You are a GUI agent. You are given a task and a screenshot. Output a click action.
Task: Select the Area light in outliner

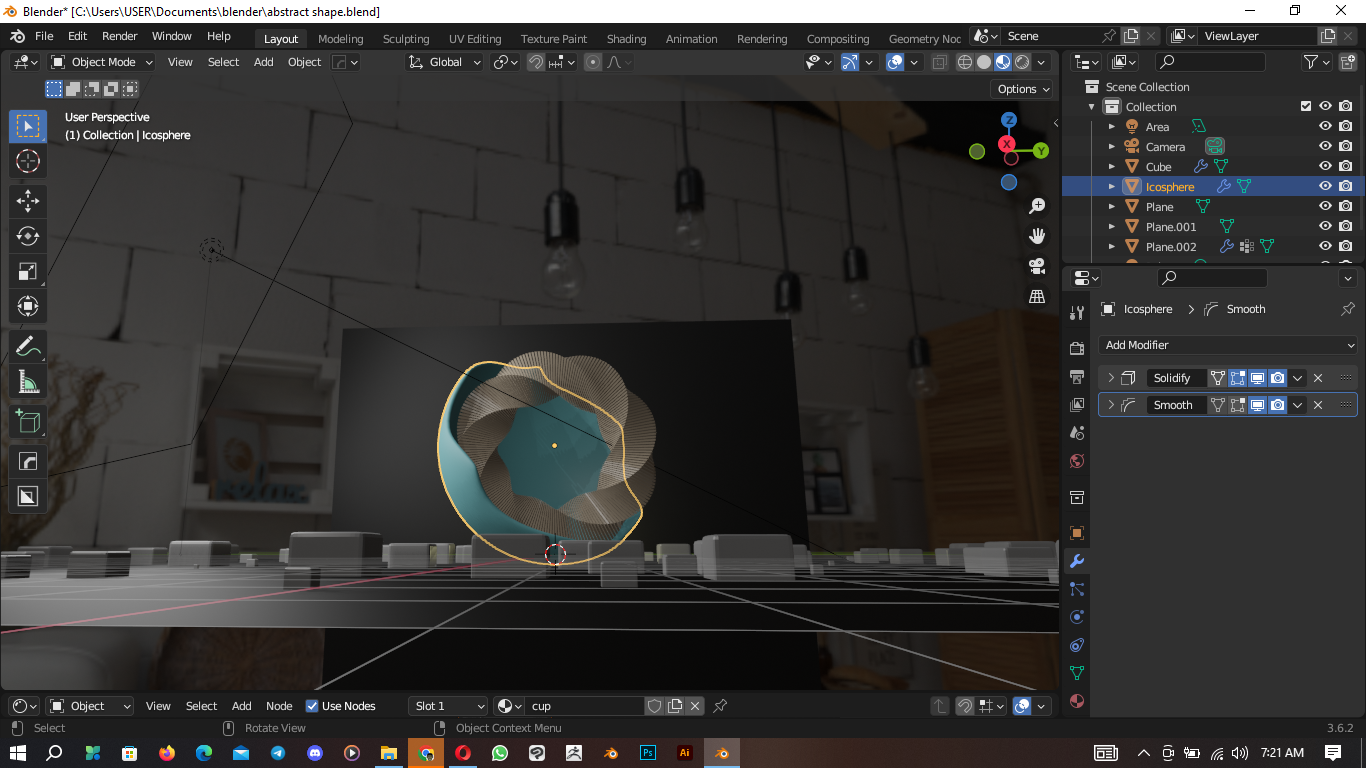pos(1157,126)
